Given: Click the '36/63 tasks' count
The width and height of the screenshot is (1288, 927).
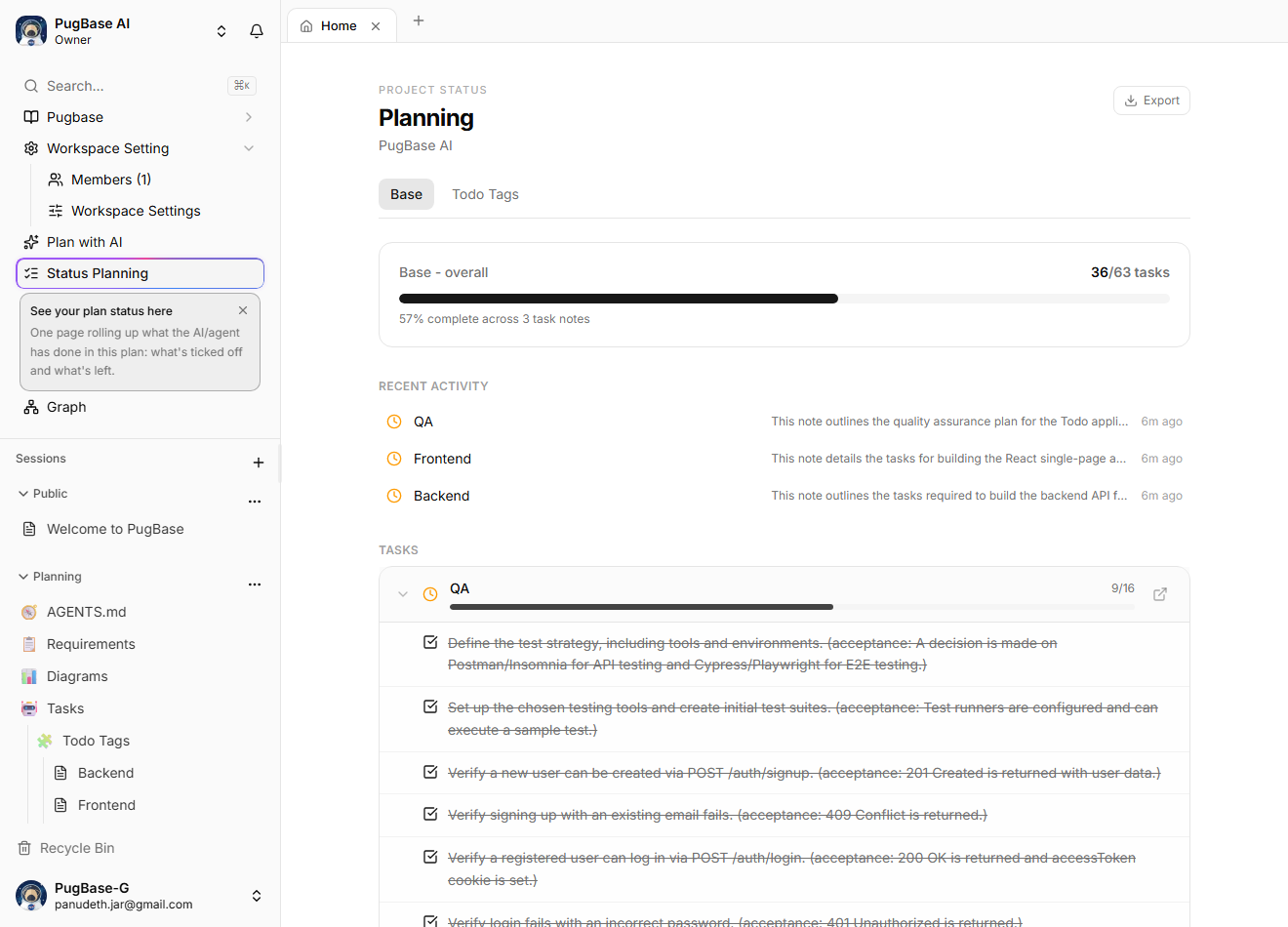Looking at the screenshot, I should point(1130,272).
